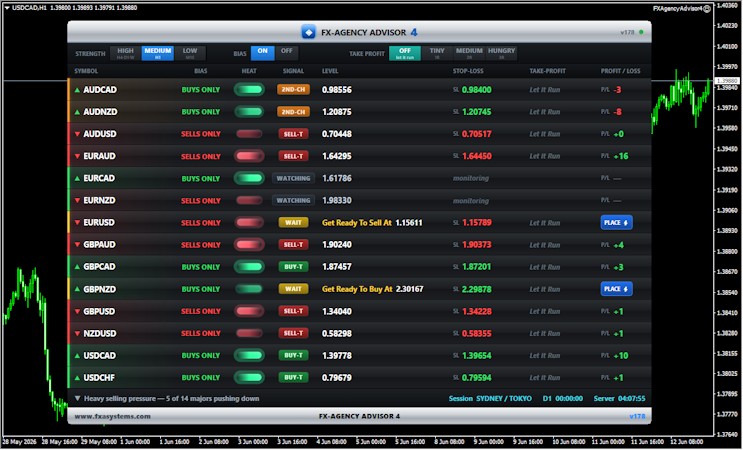
Task: Click the USDCAD profit value +10
Action: click(x=621, y=355)
